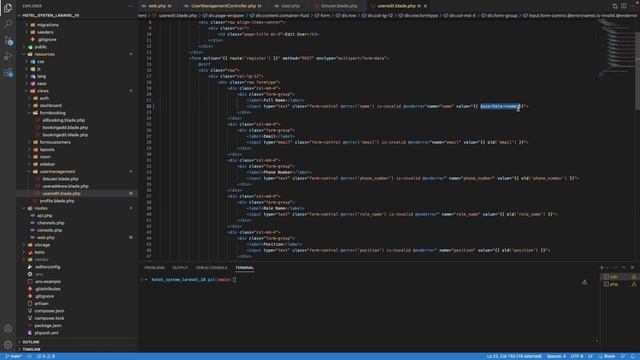Switch to the DEBUG CONSOLE panel tab

pyautogui.click(x=211, y=268)
